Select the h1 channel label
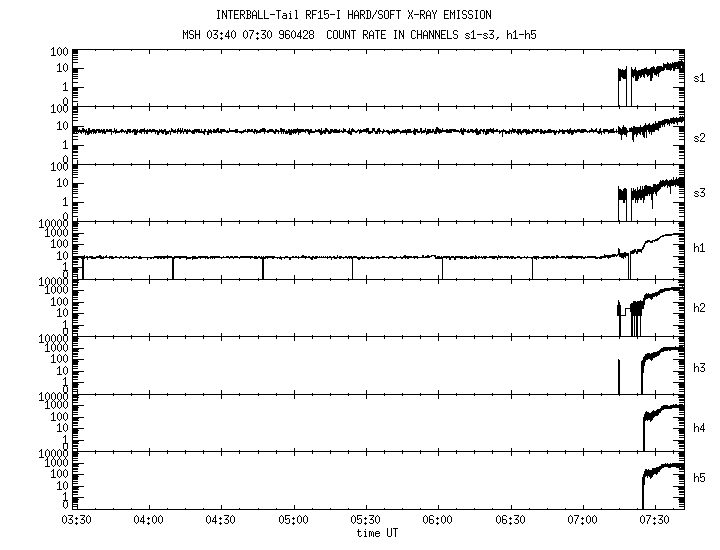Screen dimensions: 720x550 tap(700, 251)
